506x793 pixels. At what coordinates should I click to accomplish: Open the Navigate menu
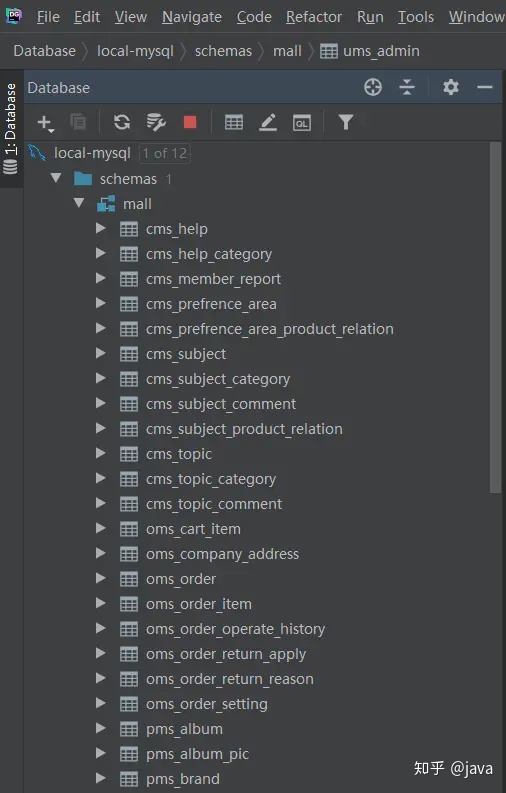(x=192, y=17)
